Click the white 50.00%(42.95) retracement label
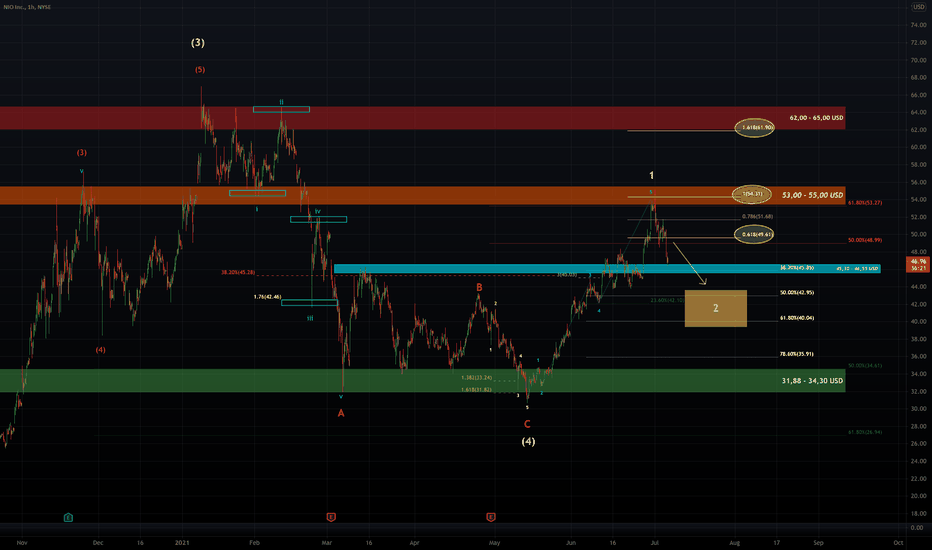 point(797,293)
